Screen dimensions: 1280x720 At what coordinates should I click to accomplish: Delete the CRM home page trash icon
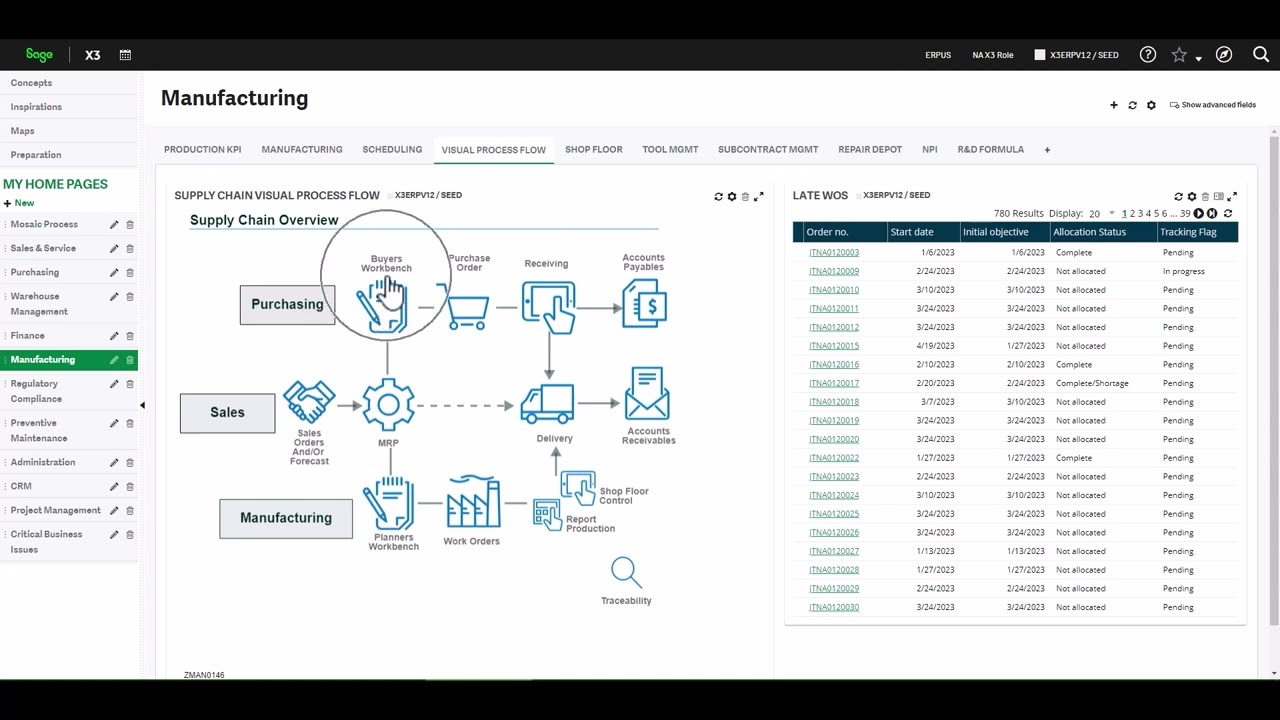coord(130,487)
